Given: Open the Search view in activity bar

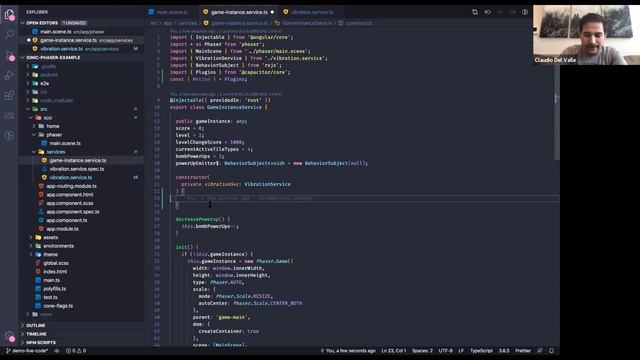Looking at the screenshot, I should tap(9, 34).
